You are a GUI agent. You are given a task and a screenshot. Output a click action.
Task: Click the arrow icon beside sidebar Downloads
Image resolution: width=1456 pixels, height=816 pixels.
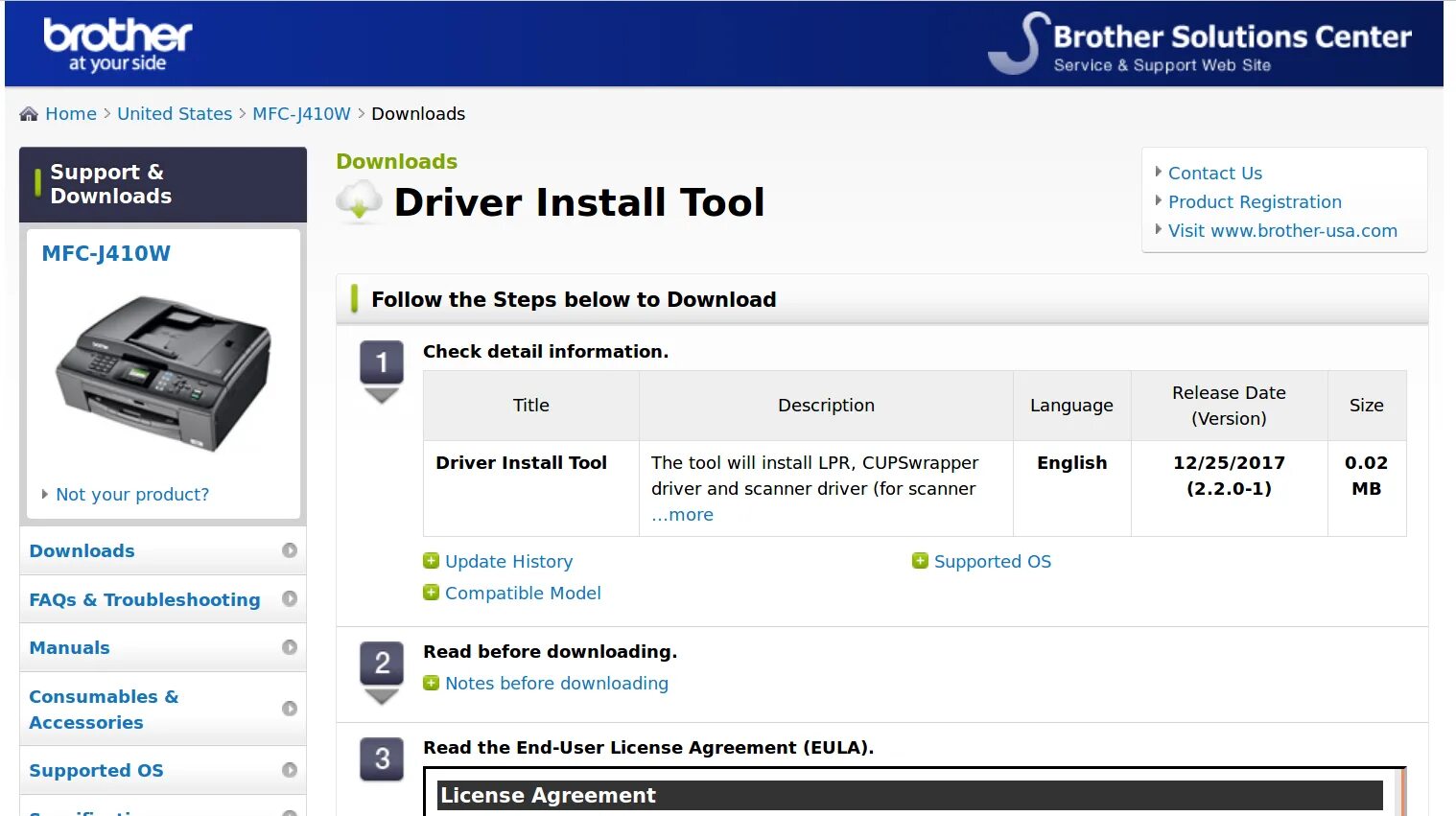pyautogui.click(x=290, y=550)
